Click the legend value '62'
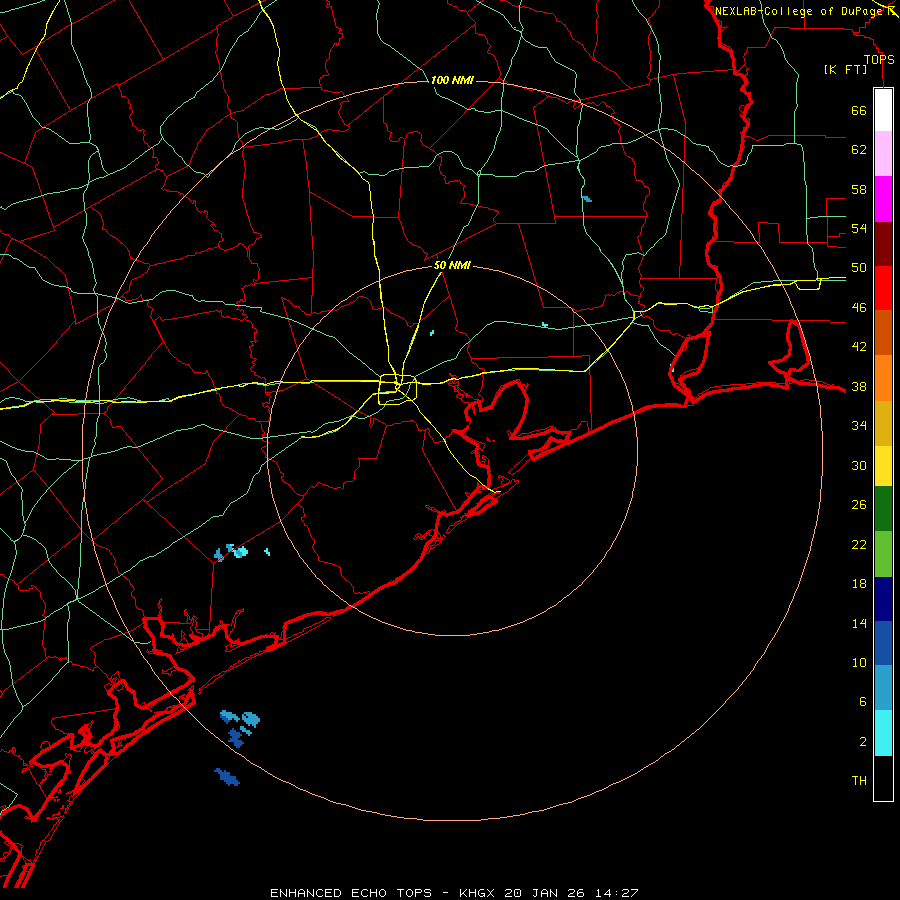The width and height of the screenshot is (900, 900). [859, 149]
